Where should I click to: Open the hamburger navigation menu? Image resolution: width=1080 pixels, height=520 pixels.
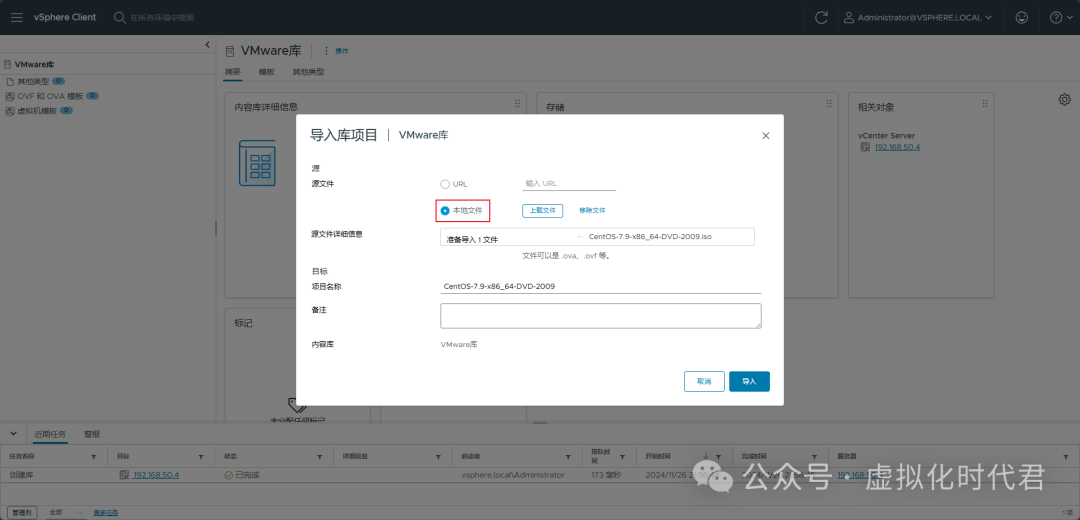point(17,17)
